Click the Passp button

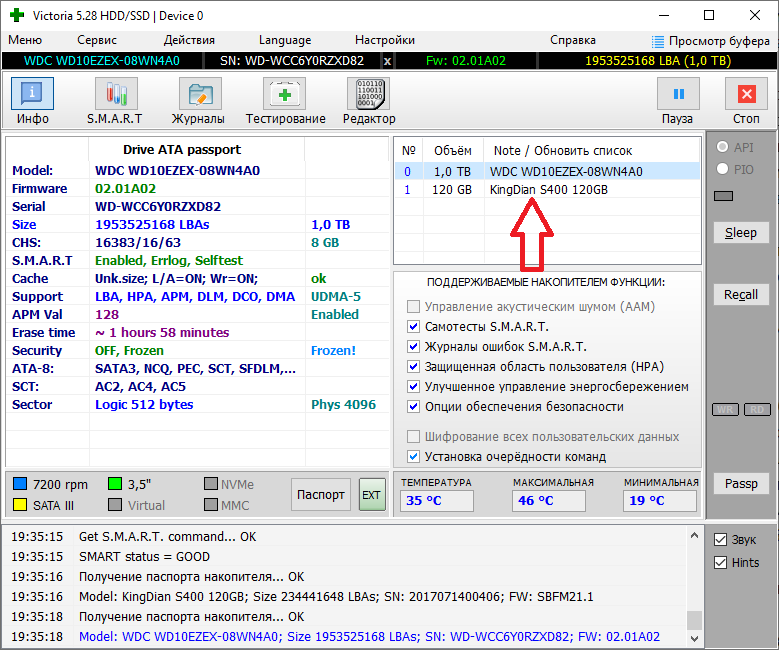(x=741, y=484)
